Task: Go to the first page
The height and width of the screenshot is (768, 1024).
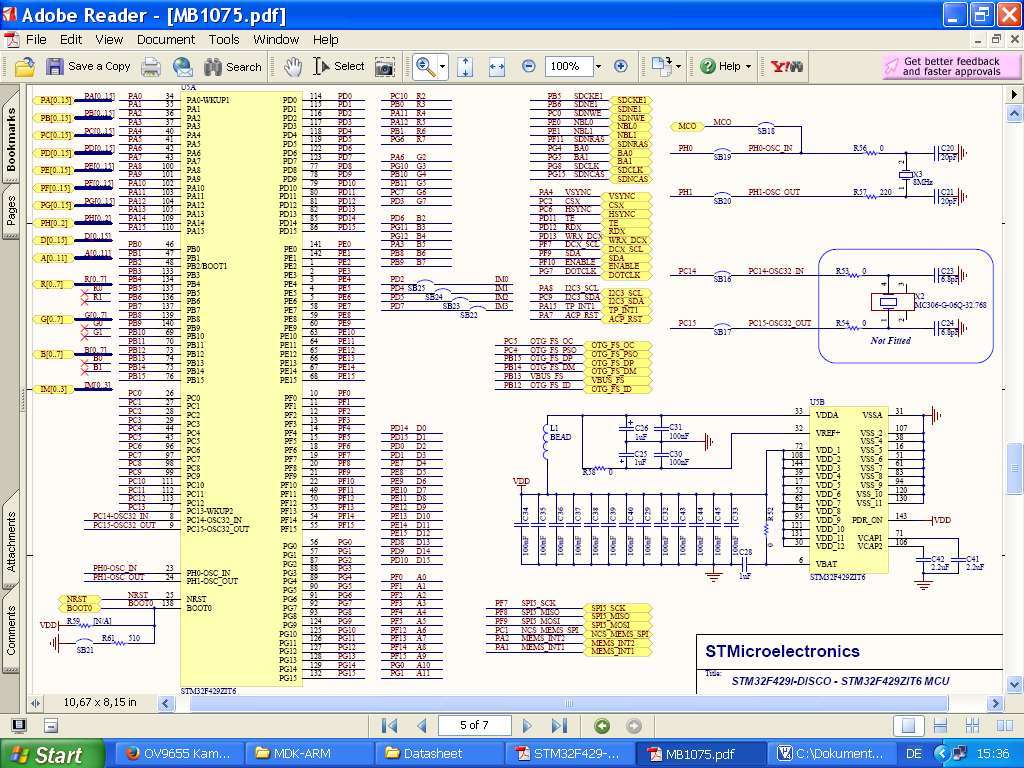Action: point(389,726)
